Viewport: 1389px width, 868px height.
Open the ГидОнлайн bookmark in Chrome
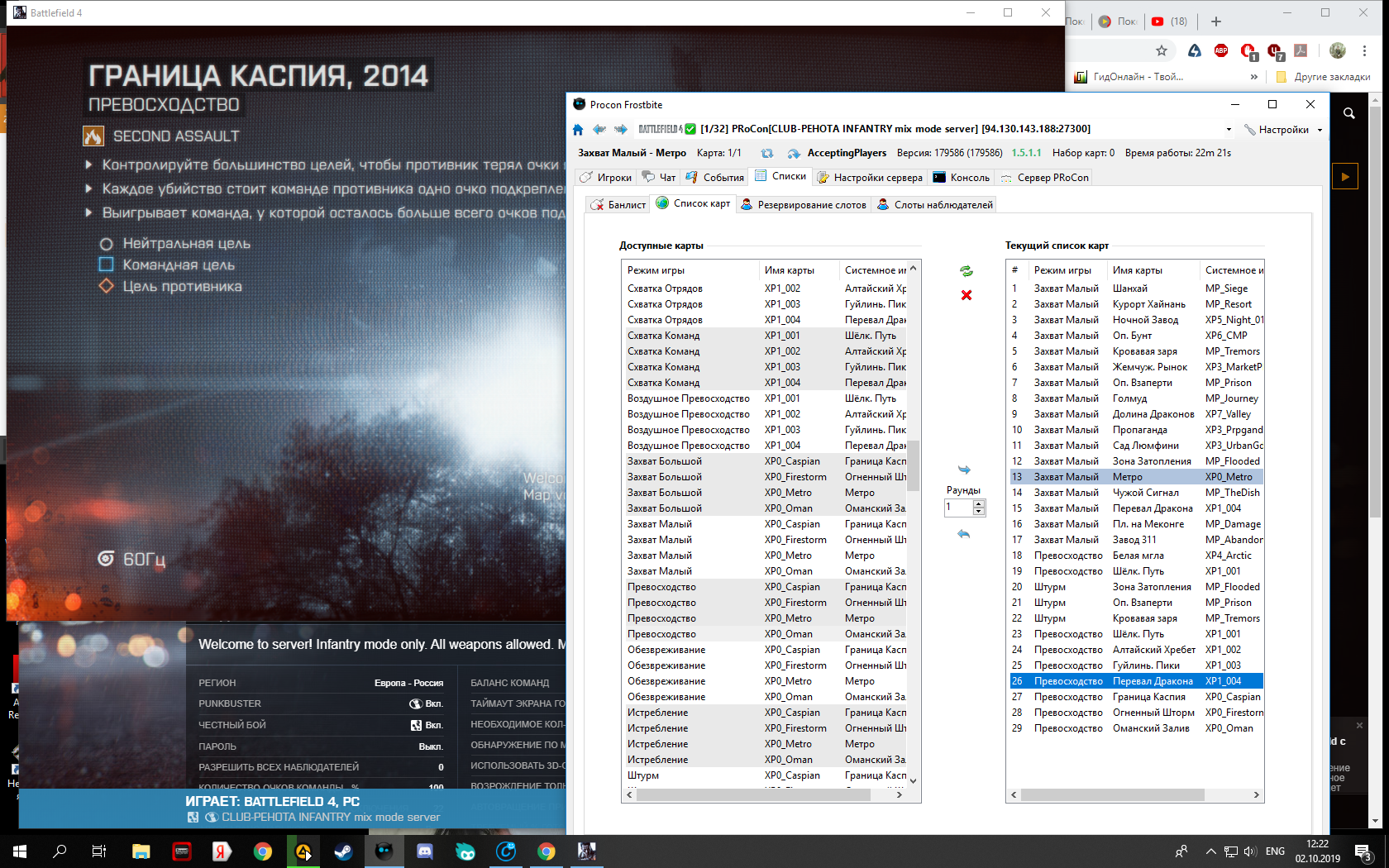(x=1129, y=77)
